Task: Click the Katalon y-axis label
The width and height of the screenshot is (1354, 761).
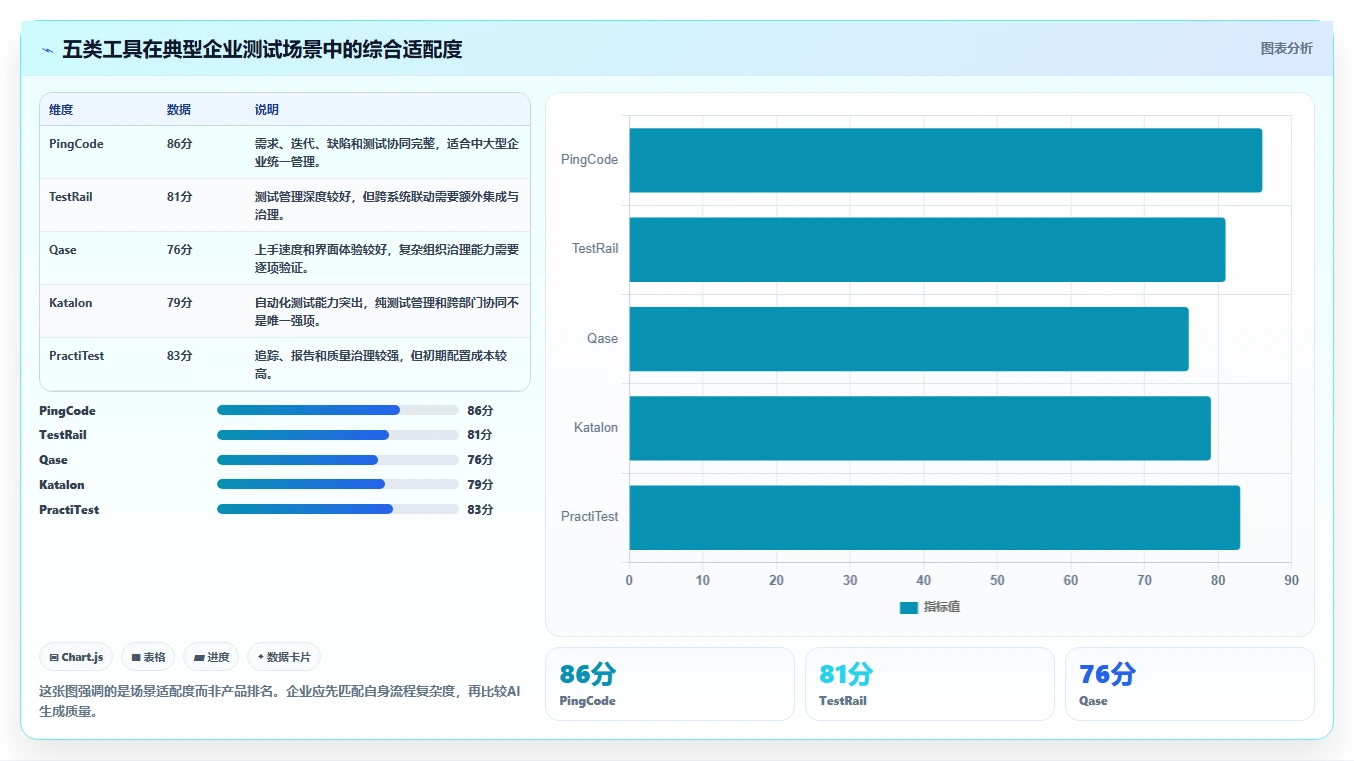Action: tap(596, 428)
